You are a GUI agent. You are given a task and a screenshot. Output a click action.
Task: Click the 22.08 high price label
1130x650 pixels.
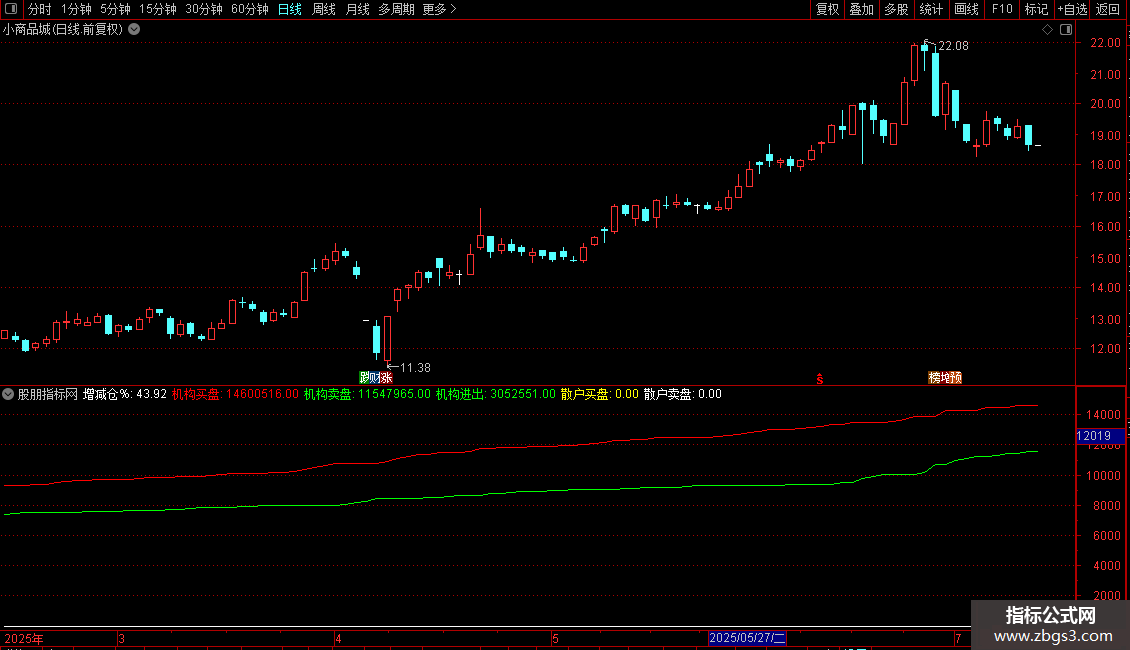(x=953, y=46)
